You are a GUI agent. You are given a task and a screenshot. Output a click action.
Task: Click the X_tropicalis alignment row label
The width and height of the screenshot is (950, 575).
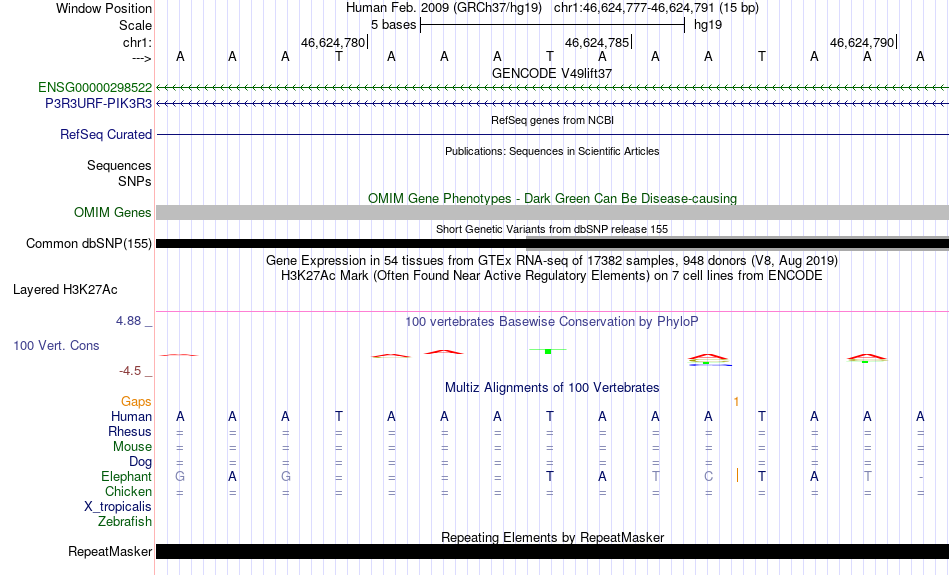(118, 507)
